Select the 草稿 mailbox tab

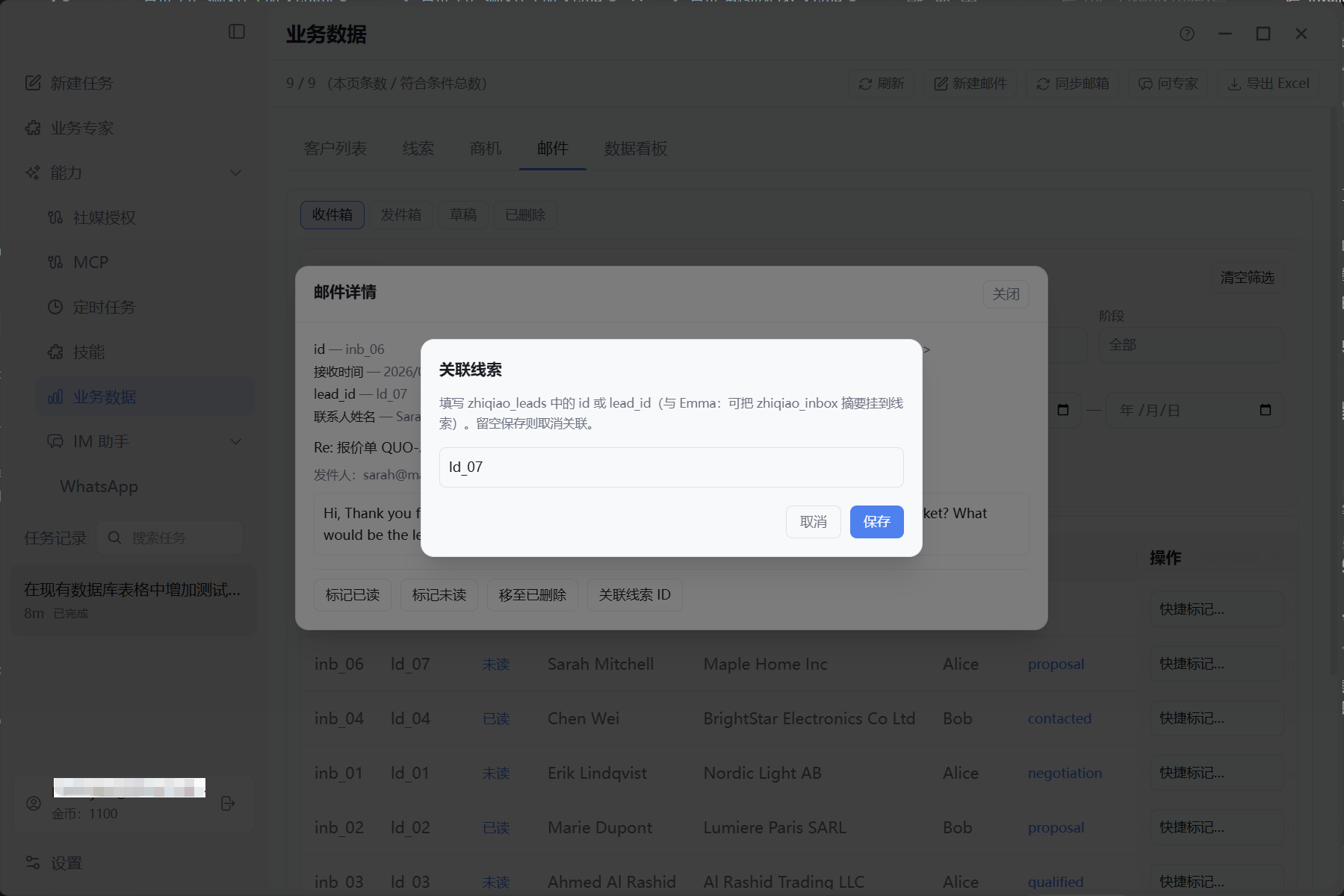(463, 215)
